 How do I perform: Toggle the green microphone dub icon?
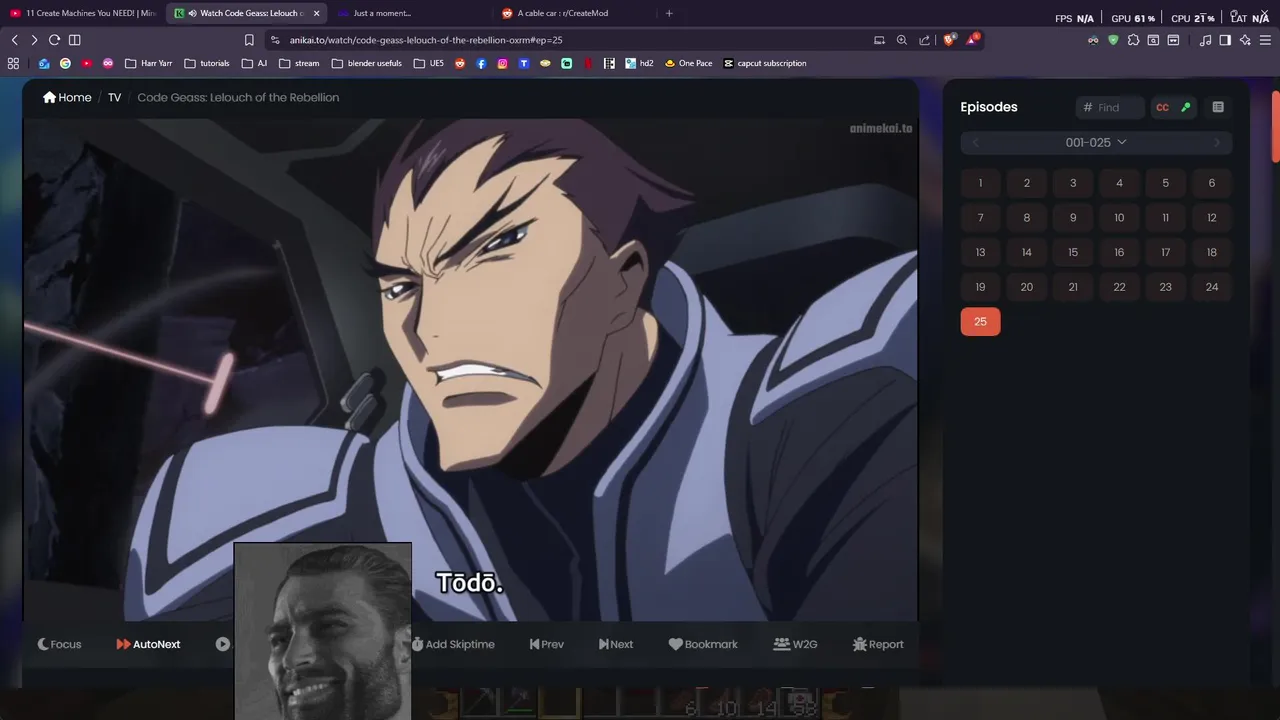tap(1186, 107)
